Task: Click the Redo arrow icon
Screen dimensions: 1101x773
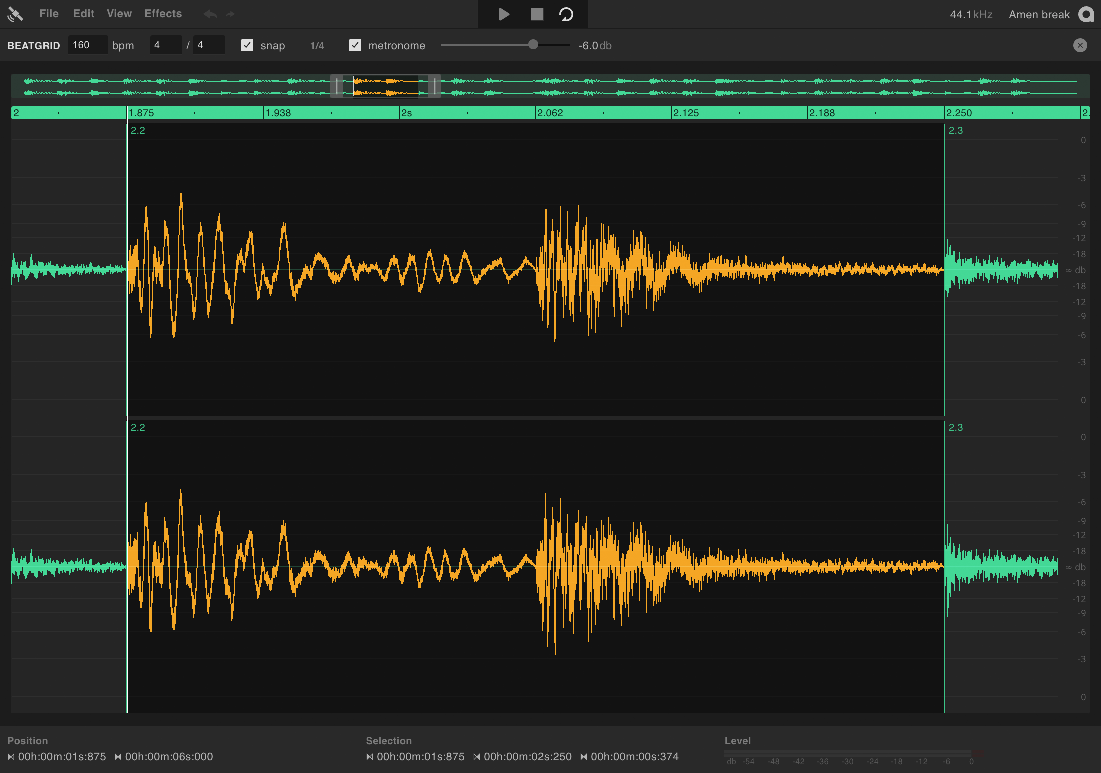Action: 232,14
